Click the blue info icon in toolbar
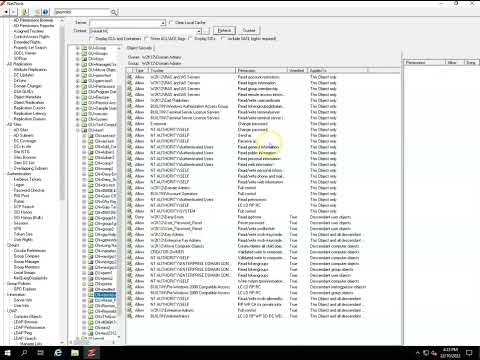This screenshot has width=480, height=360. (x=46, y=12)
